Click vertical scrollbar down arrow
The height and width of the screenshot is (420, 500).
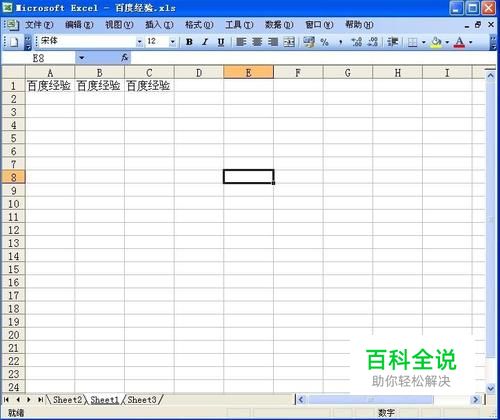pyautogui.click(x=490, y=388)
